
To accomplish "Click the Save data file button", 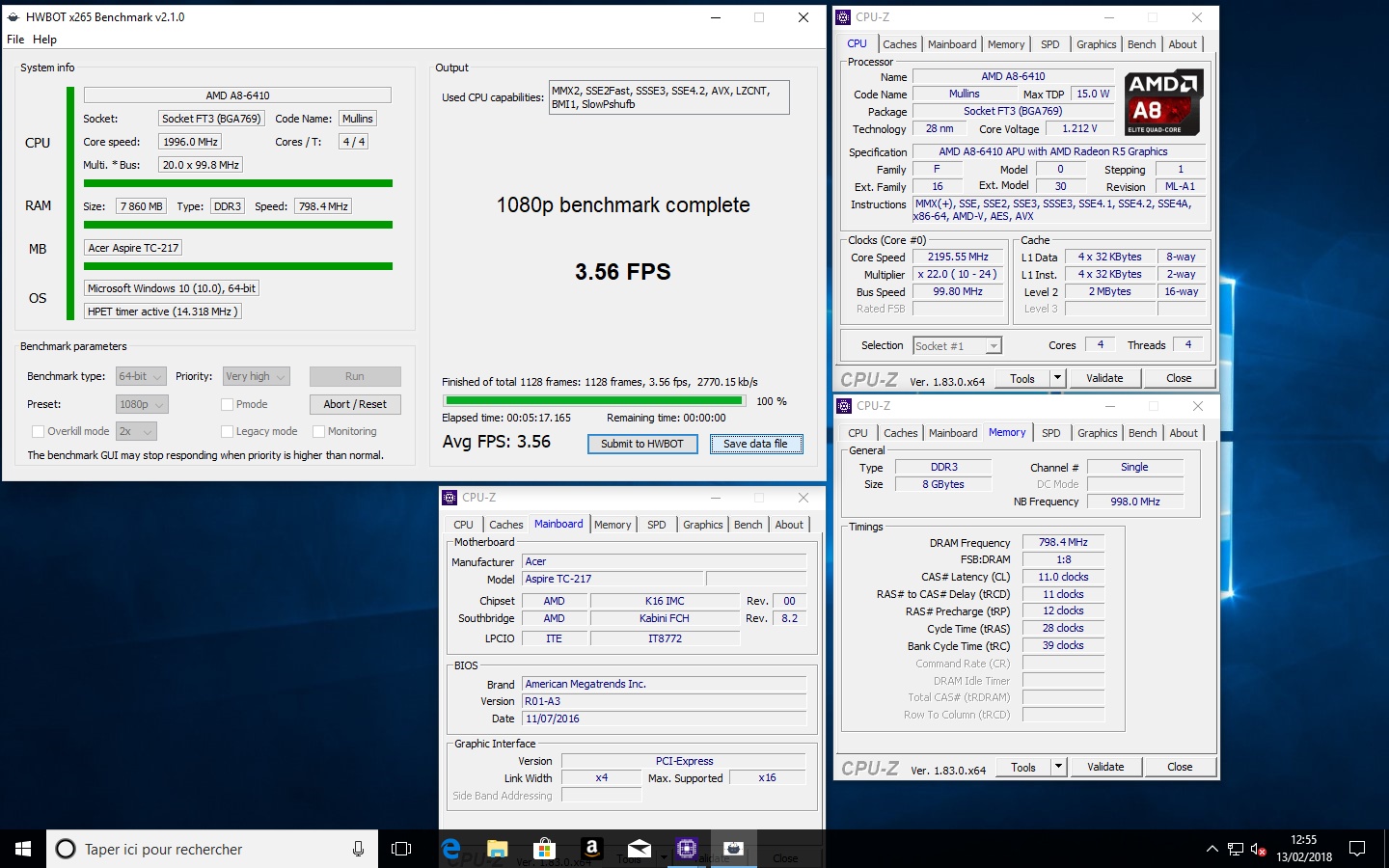I will click(756, 444).
